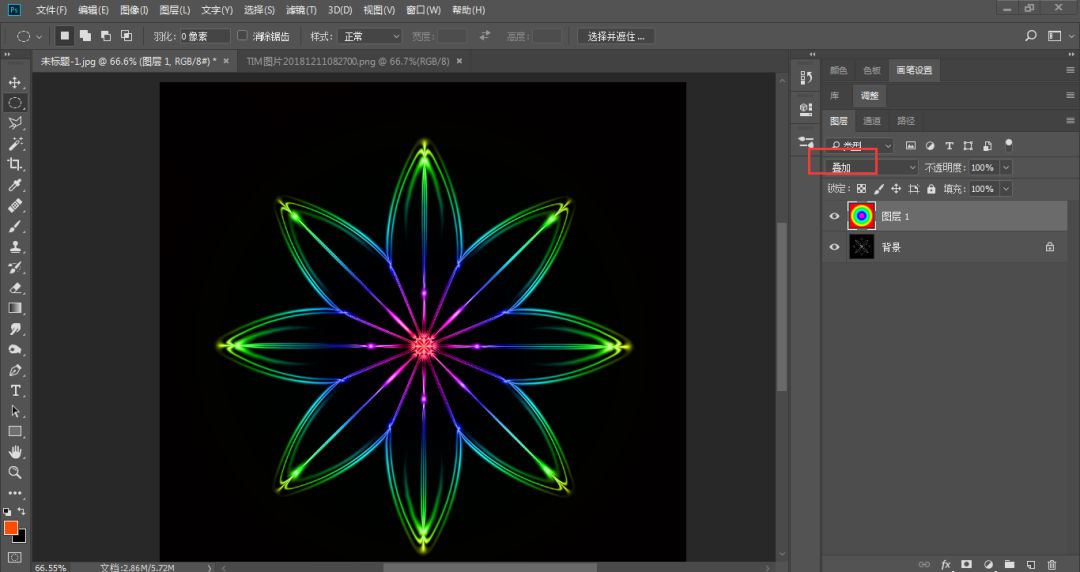
Task: Toggle layer filtering switch on
Action: [x=1008, y=145]
